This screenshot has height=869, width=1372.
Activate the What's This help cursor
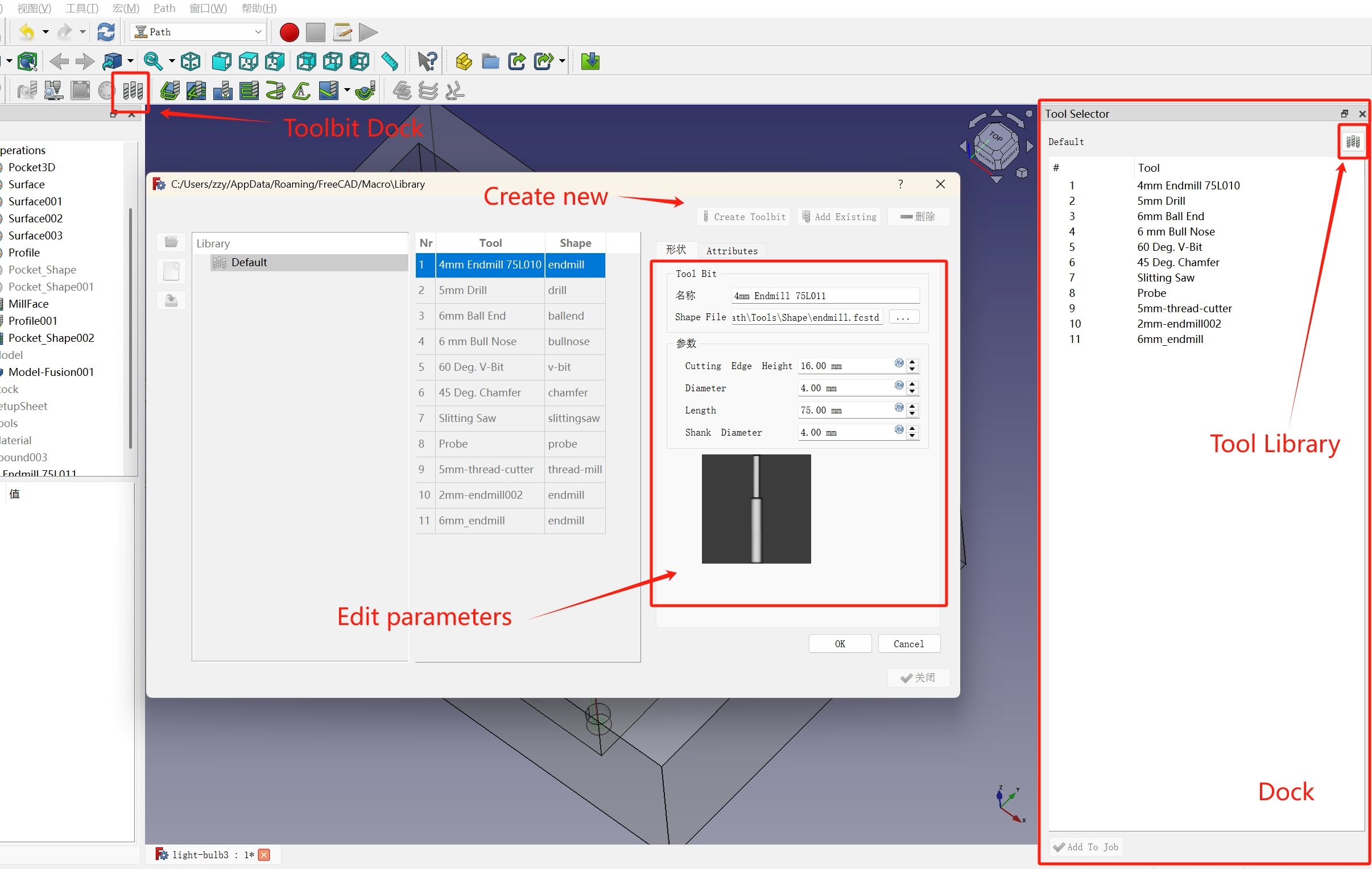point(427,61)
